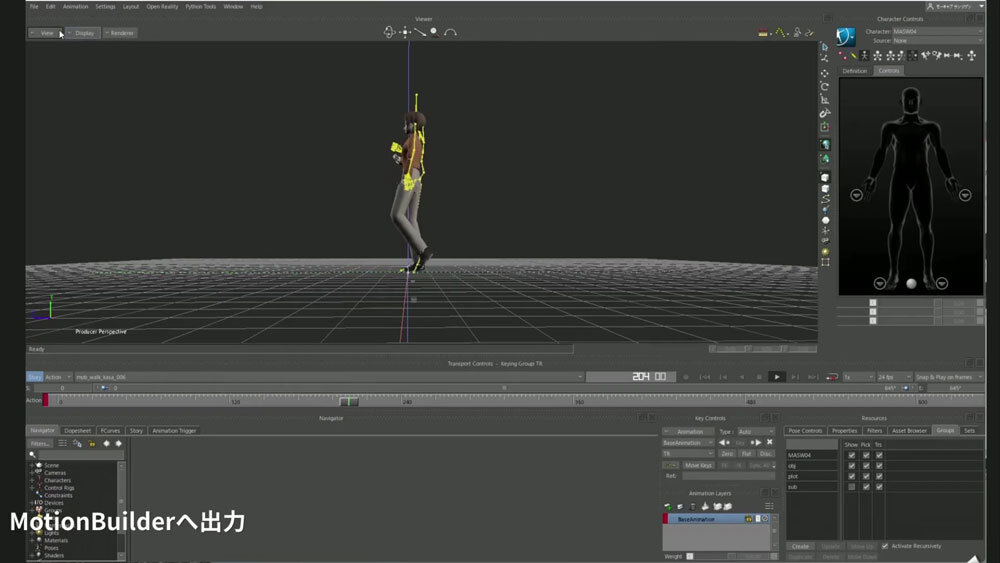The image size is (1000, 563).
Task: Click the Create button in Groups
Action: pos(800,546)
